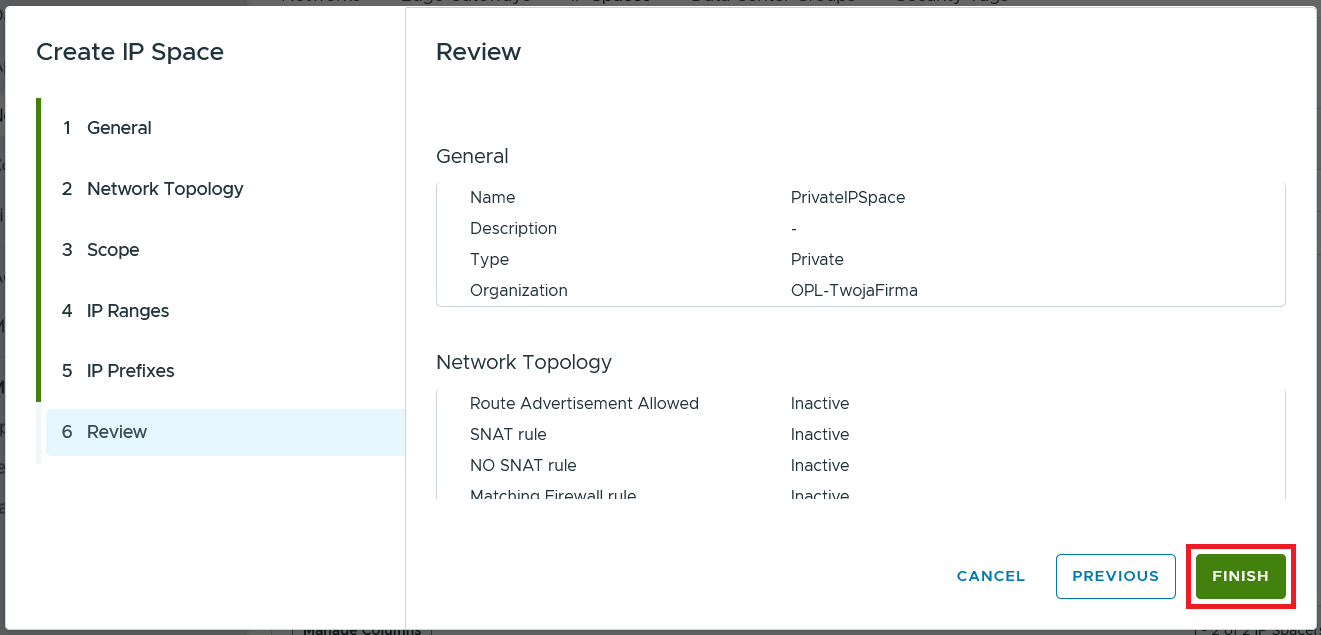Viewport: 1321px width, 635px height.
Task: Return to the IP Prefixes step
Action: [130, 371]
